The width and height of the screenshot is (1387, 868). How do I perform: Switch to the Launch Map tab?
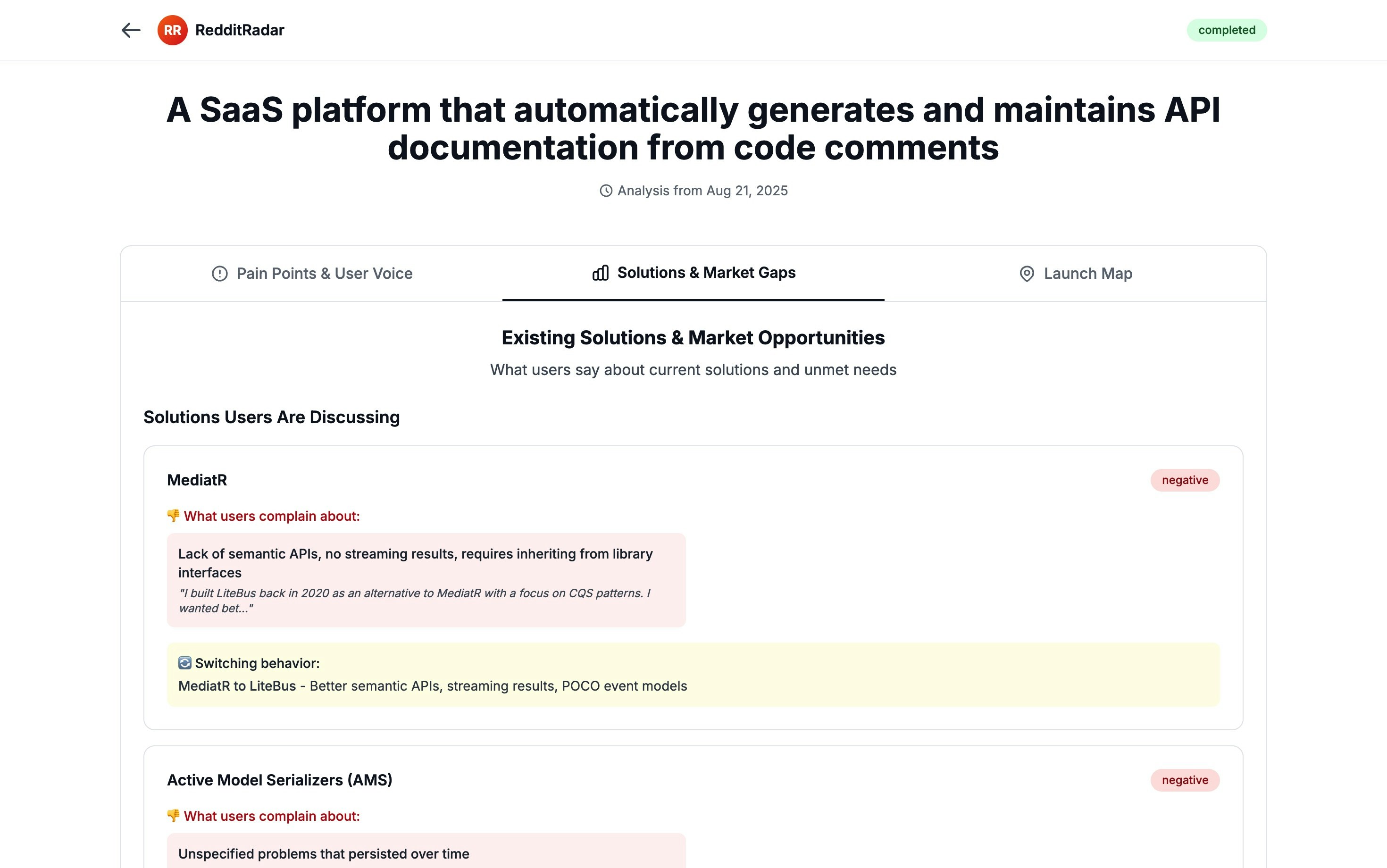(1075, 274)
